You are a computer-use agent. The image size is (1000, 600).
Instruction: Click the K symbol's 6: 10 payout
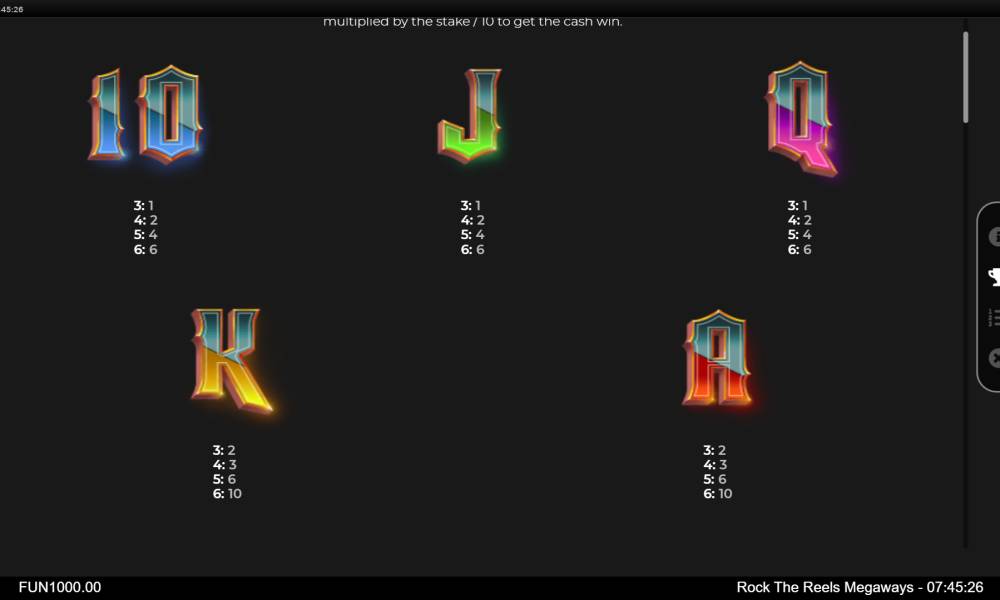coord(227,494)
